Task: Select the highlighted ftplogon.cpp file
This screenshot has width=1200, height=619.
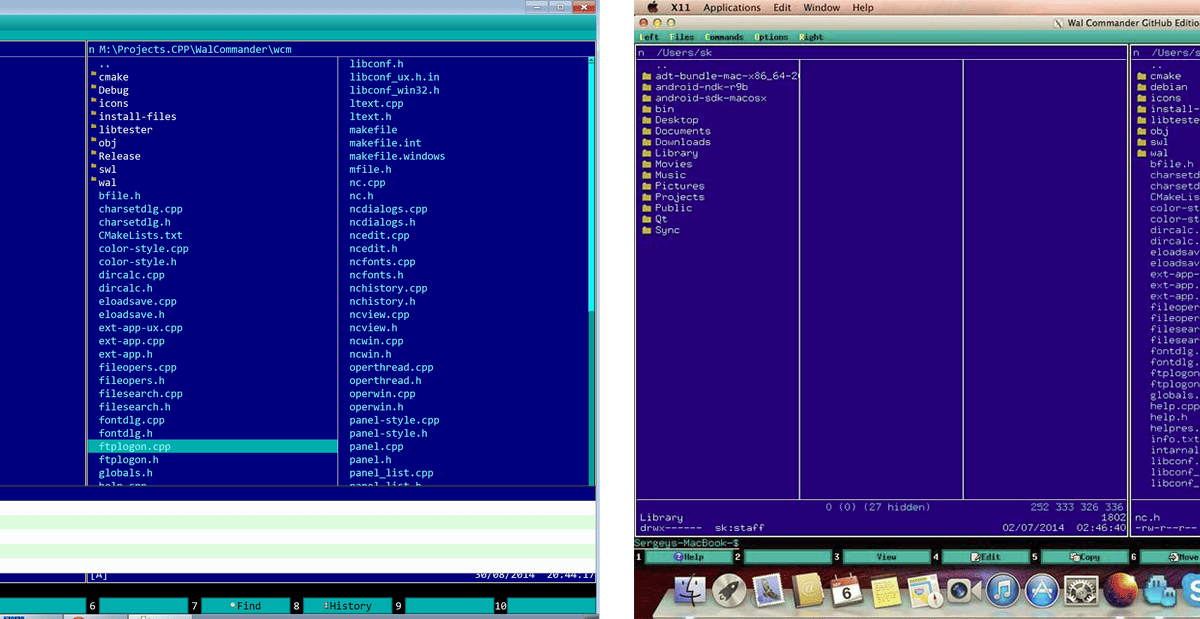Action: coord(212,446)
